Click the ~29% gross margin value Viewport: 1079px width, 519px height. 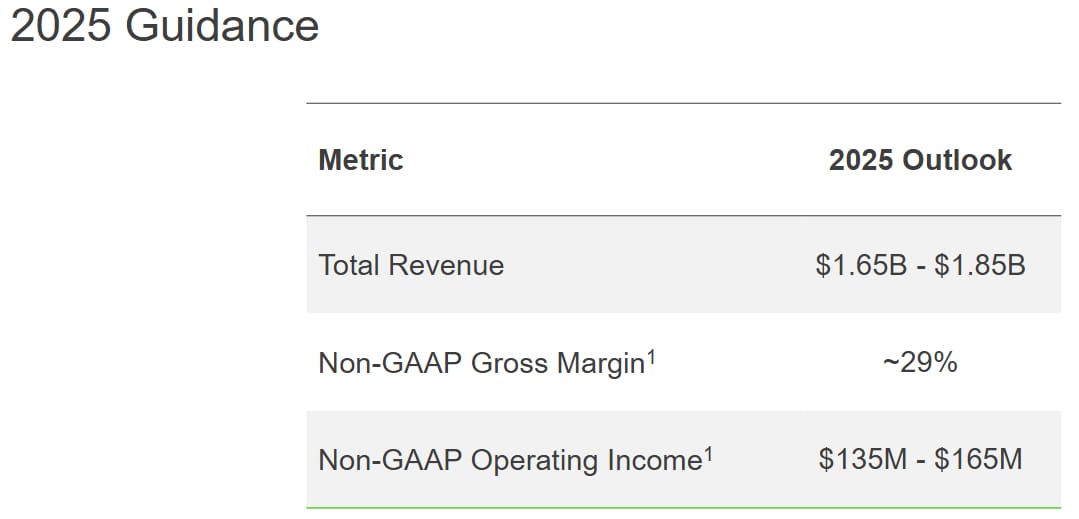coord(920,362)
